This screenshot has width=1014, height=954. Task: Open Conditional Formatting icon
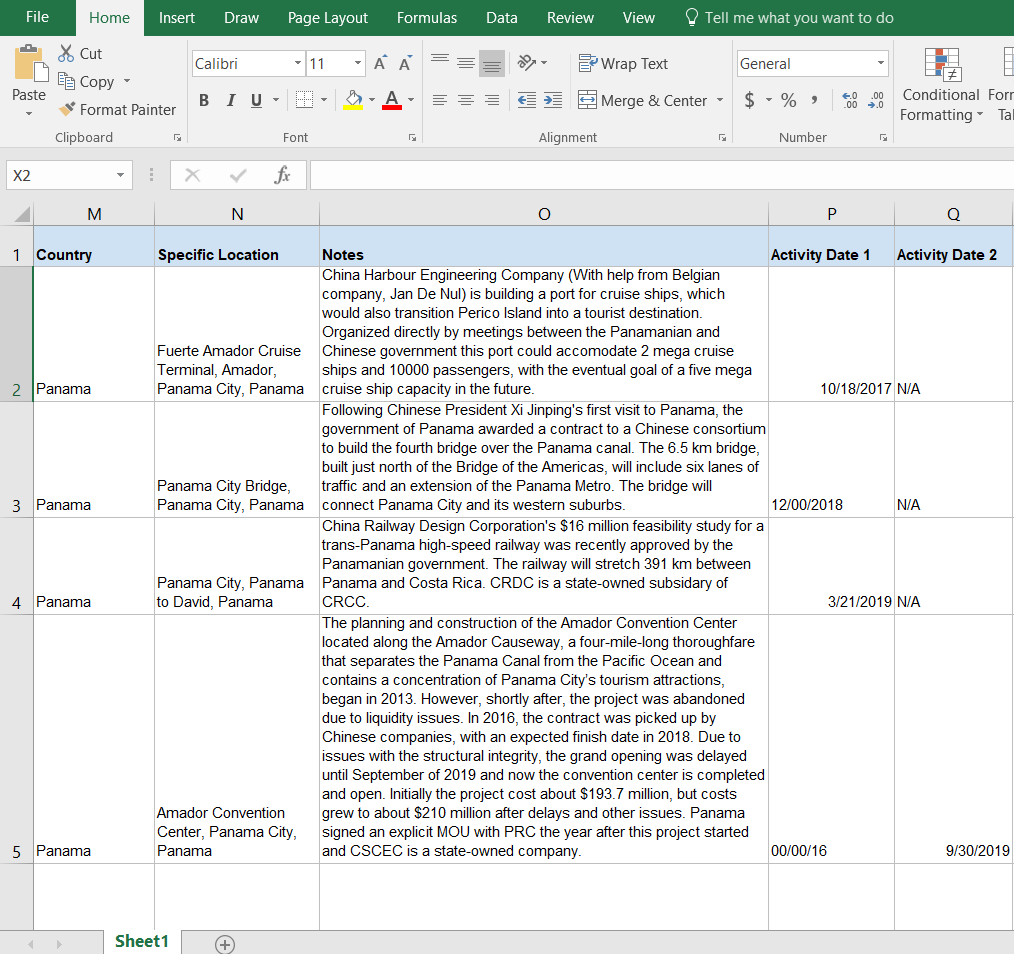(942, 65)
